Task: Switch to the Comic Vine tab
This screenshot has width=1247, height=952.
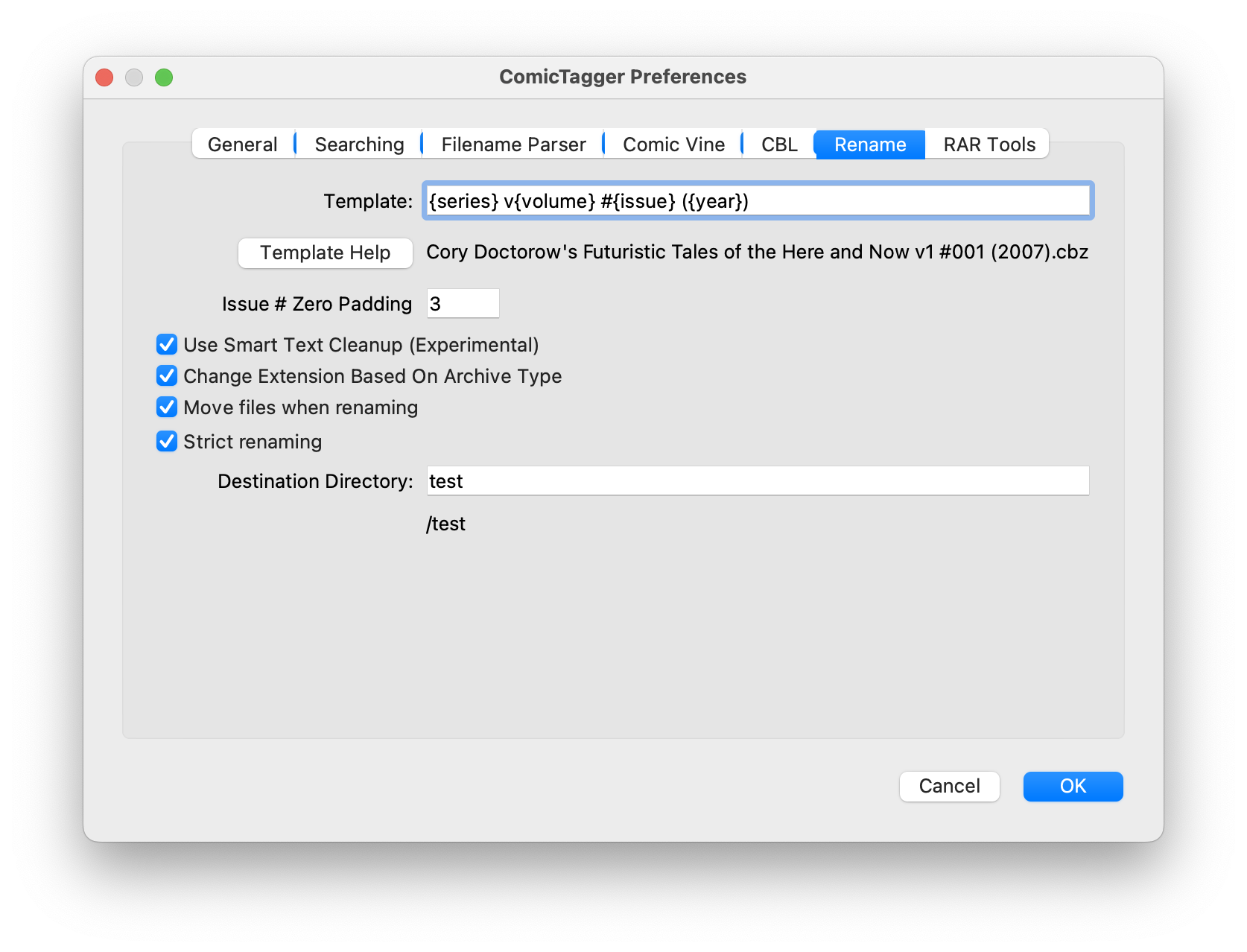Action: 671,144
